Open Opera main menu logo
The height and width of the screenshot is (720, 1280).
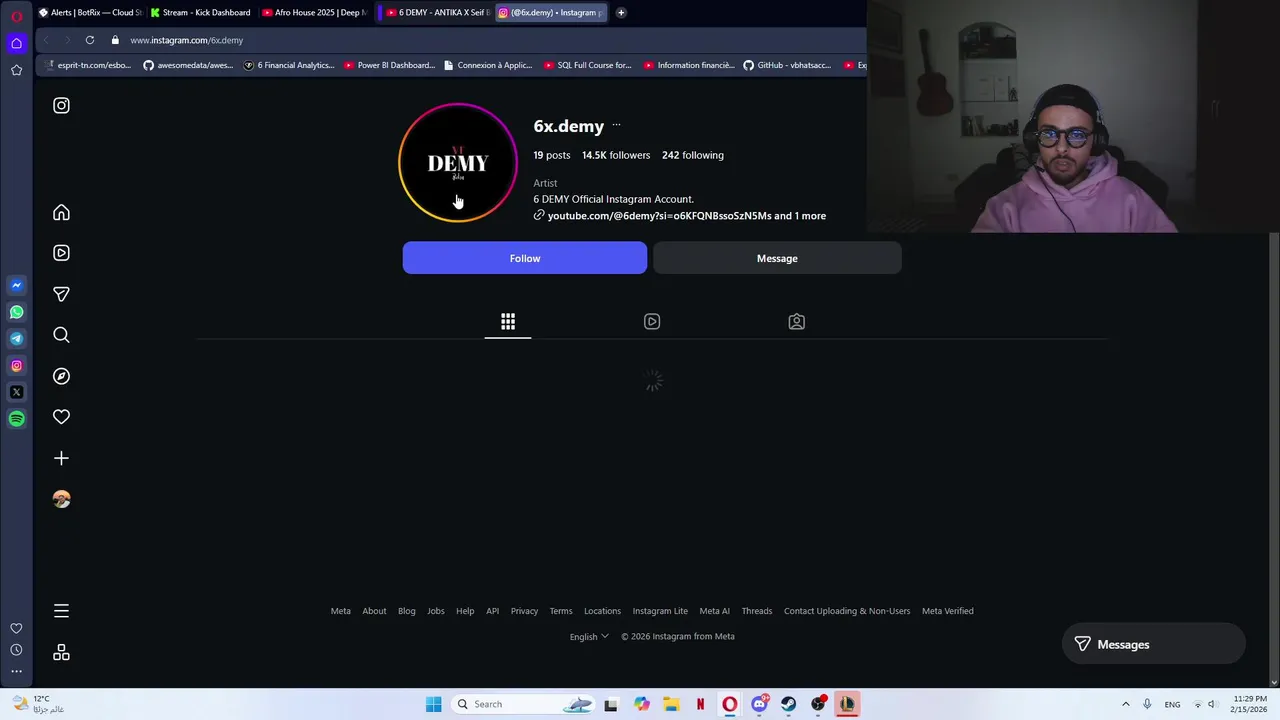16,15
